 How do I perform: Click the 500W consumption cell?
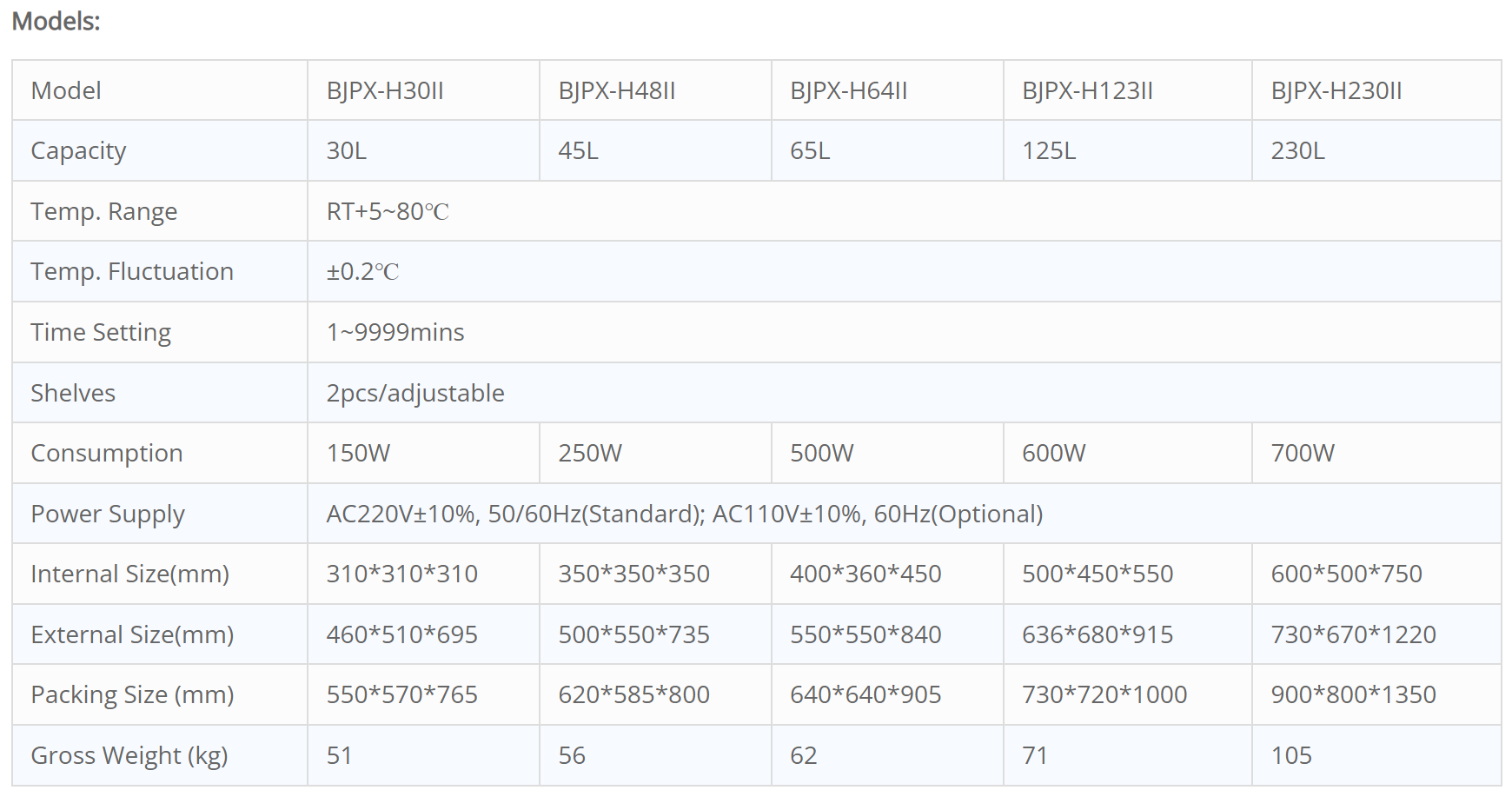[x=821, y=454]
